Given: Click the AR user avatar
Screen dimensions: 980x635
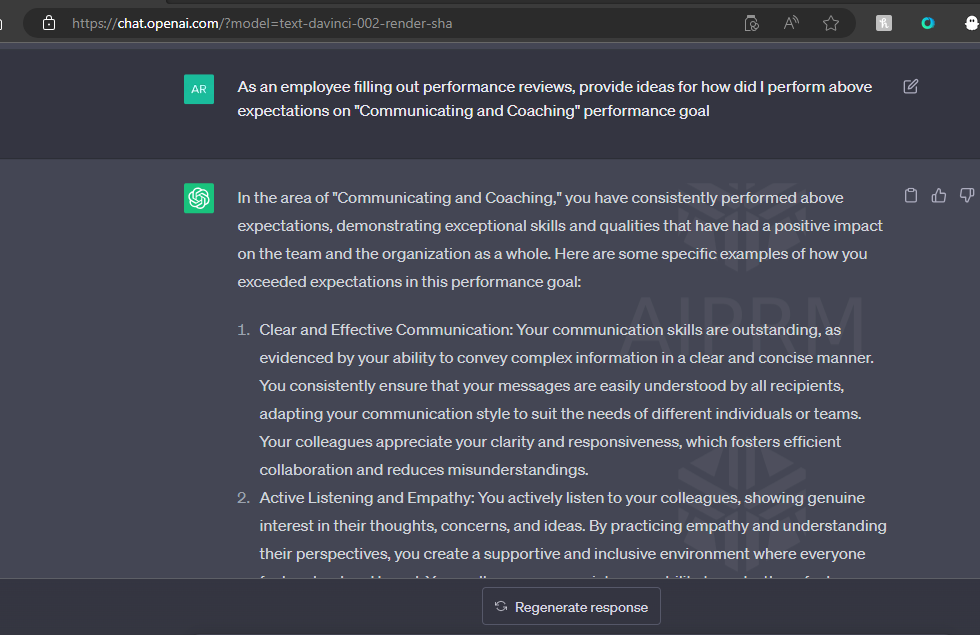Looking at the screenshot, I should pyautogui.click(x=199, y=89).
